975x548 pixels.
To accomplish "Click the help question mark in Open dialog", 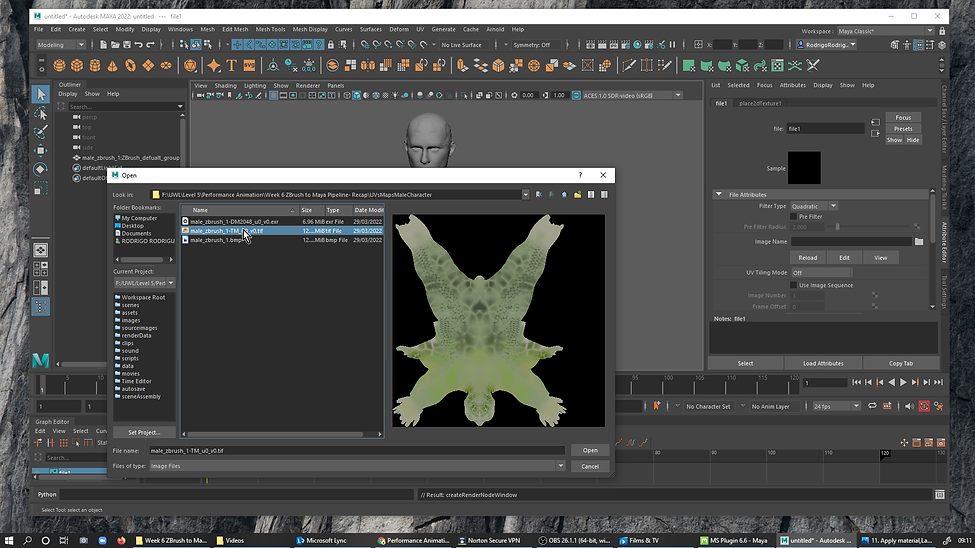I will tap(580, 175).
